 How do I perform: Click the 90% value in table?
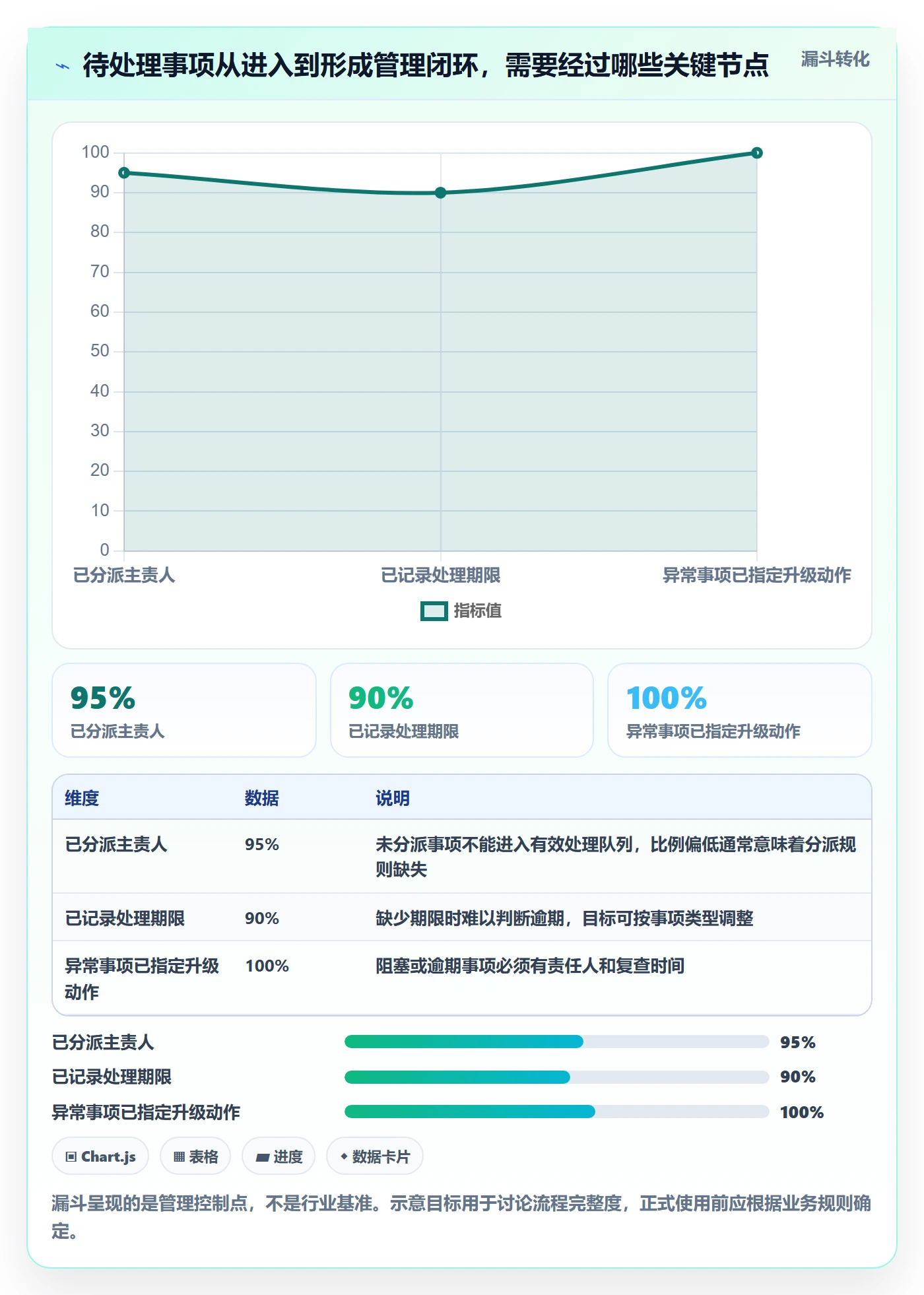(x=262, y=918)
